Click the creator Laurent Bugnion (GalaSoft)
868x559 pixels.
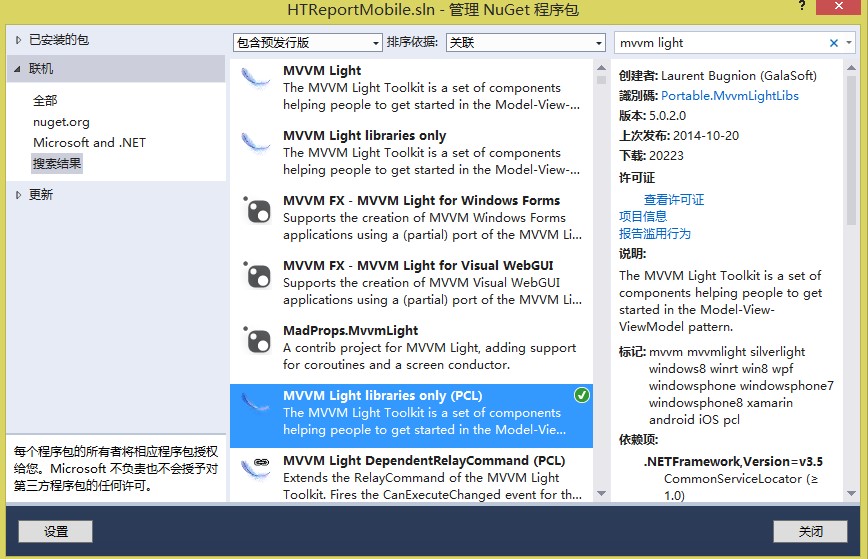pyautogui.click(x=738, y=76)
